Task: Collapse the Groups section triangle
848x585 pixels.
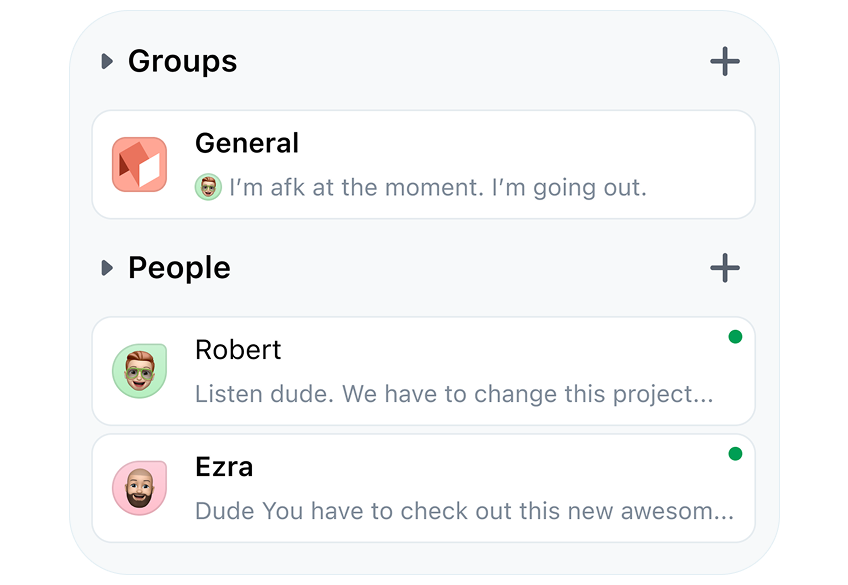Action: pyautogui.click(x=107, y=61)
